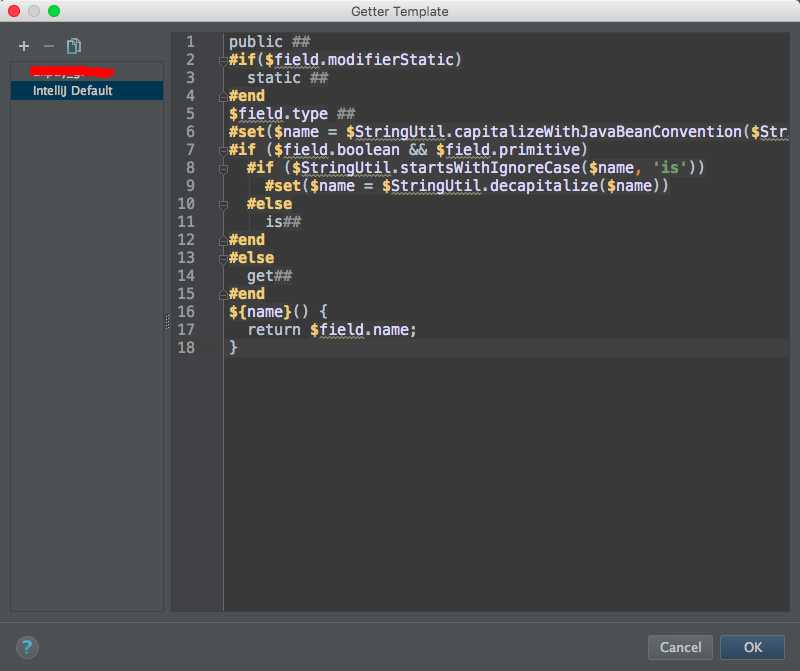The image size is (800, 671).
Task: Collapse the #if fold on line 2
Action: coord(223,61)
